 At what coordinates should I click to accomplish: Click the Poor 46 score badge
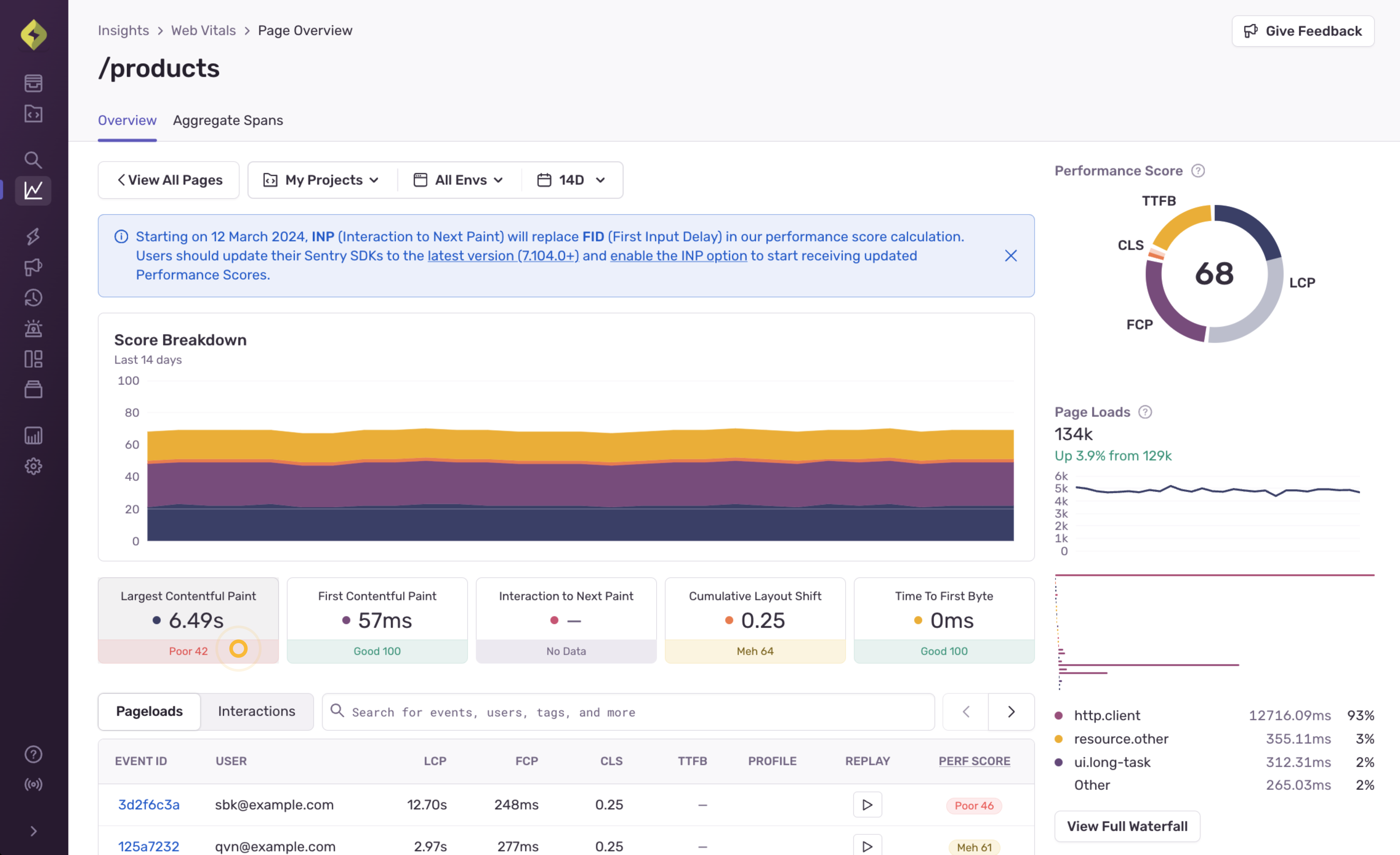(x=974, y=806)
